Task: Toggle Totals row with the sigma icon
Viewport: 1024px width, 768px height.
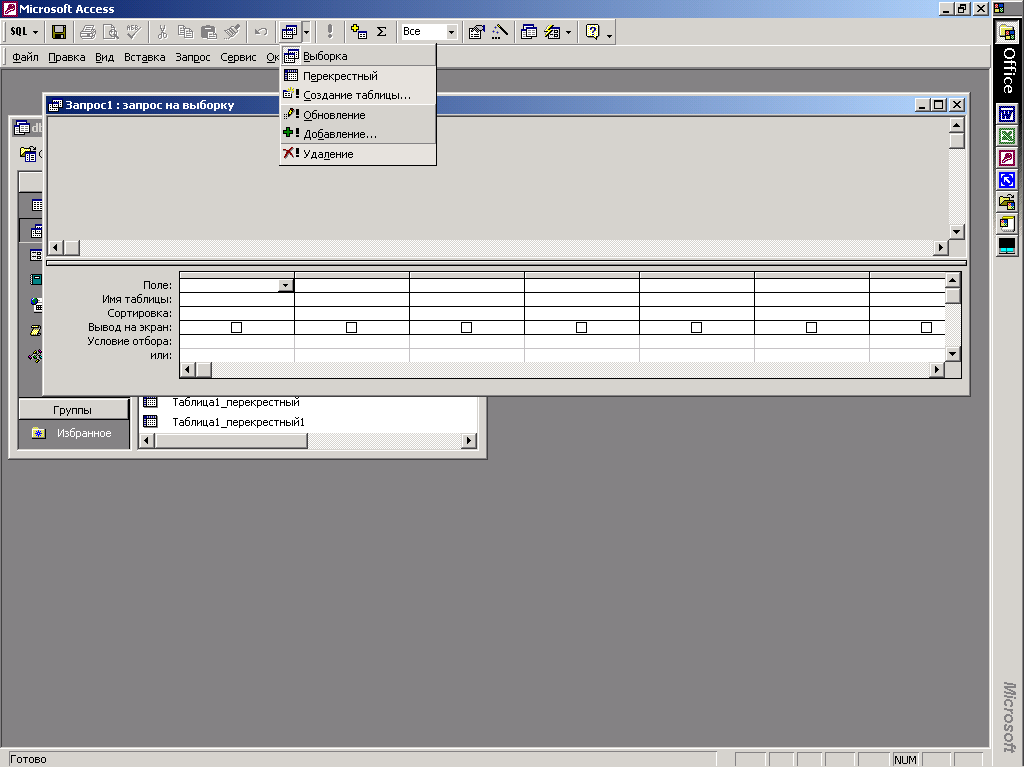Action: click(x=382, y=31)
